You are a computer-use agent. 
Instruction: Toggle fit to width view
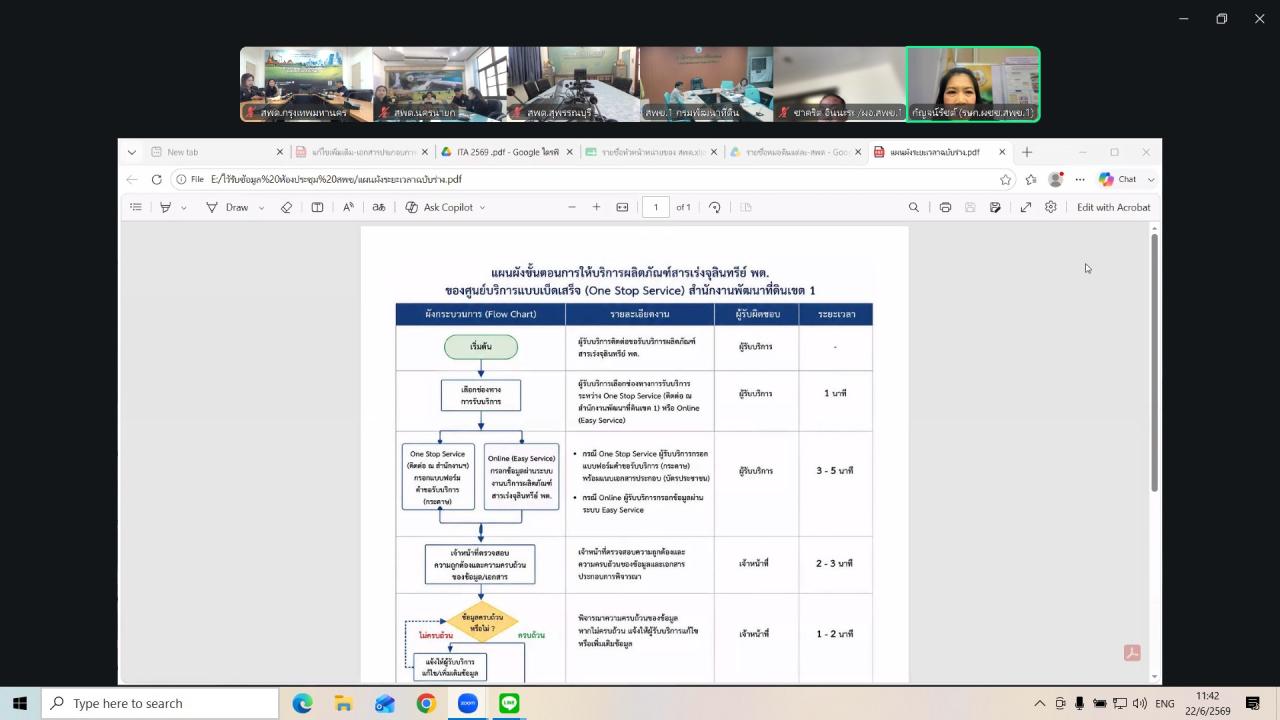coord(622,207)
